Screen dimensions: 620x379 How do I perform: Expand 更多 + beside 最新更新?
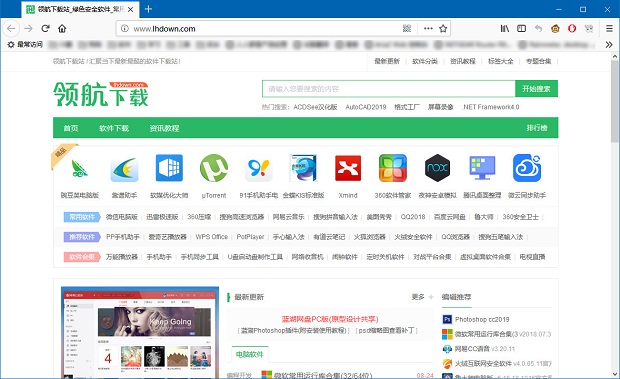point(422,297)
